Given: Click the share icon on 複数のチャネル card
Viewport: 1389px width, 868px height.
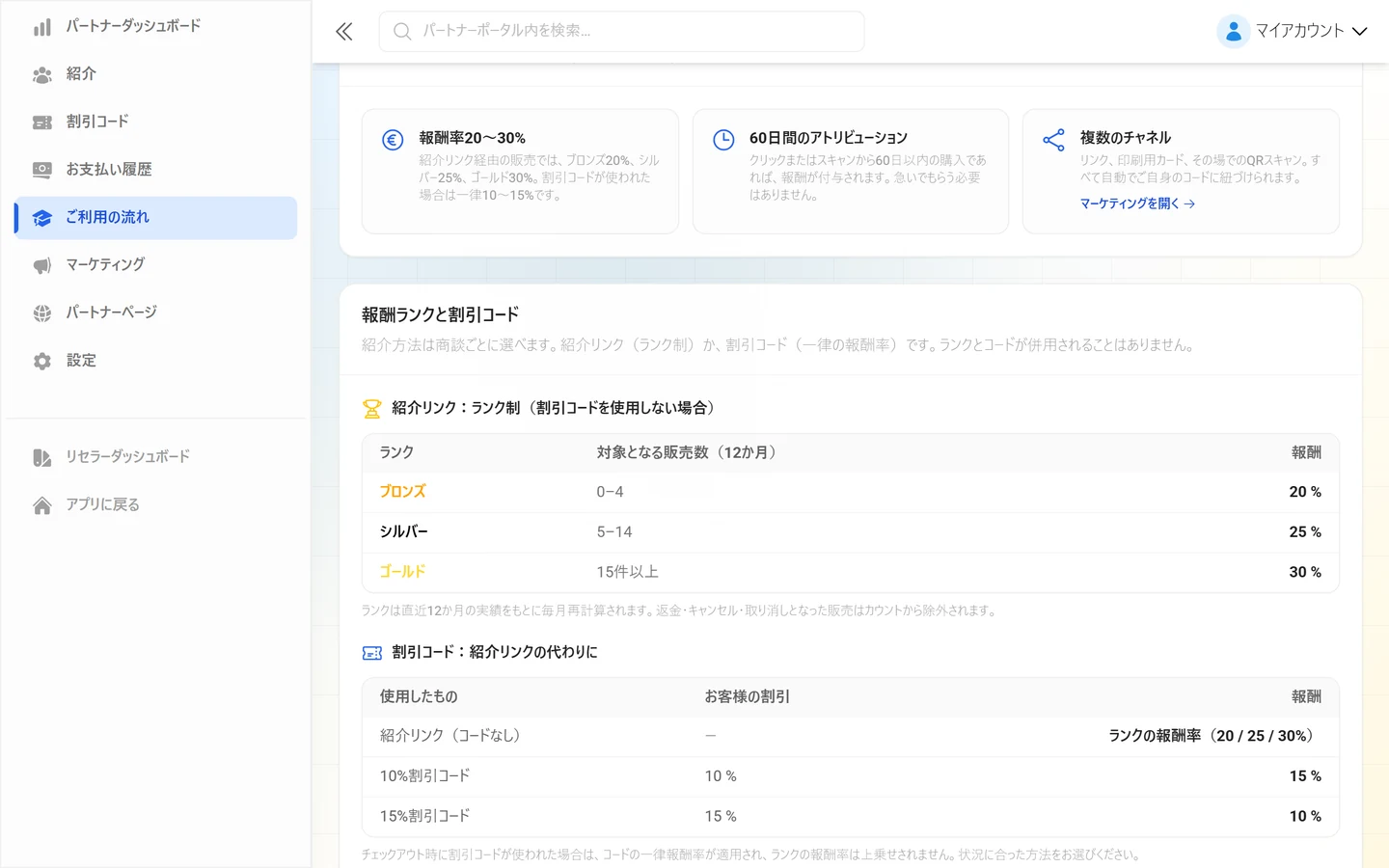Looking at the screenshot, I should (x=1053, y=140).
